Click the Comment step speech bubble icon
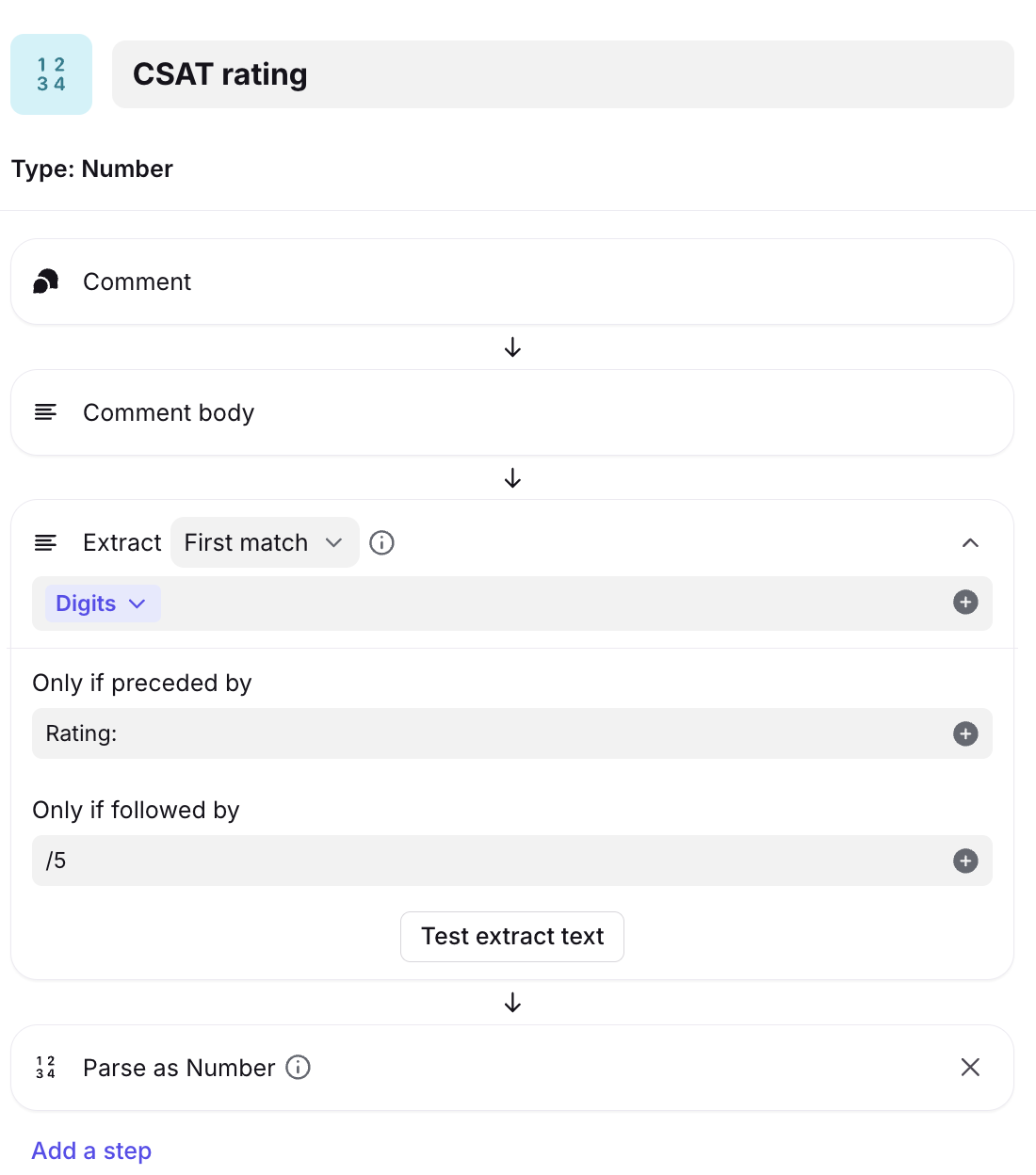 point(46,282)
